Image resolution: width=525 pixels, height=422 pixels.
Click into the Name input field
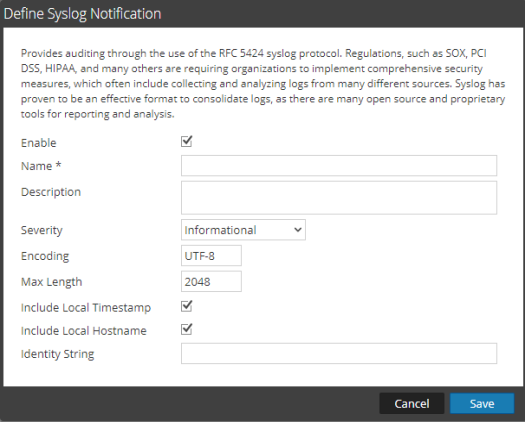coord(339,165)
